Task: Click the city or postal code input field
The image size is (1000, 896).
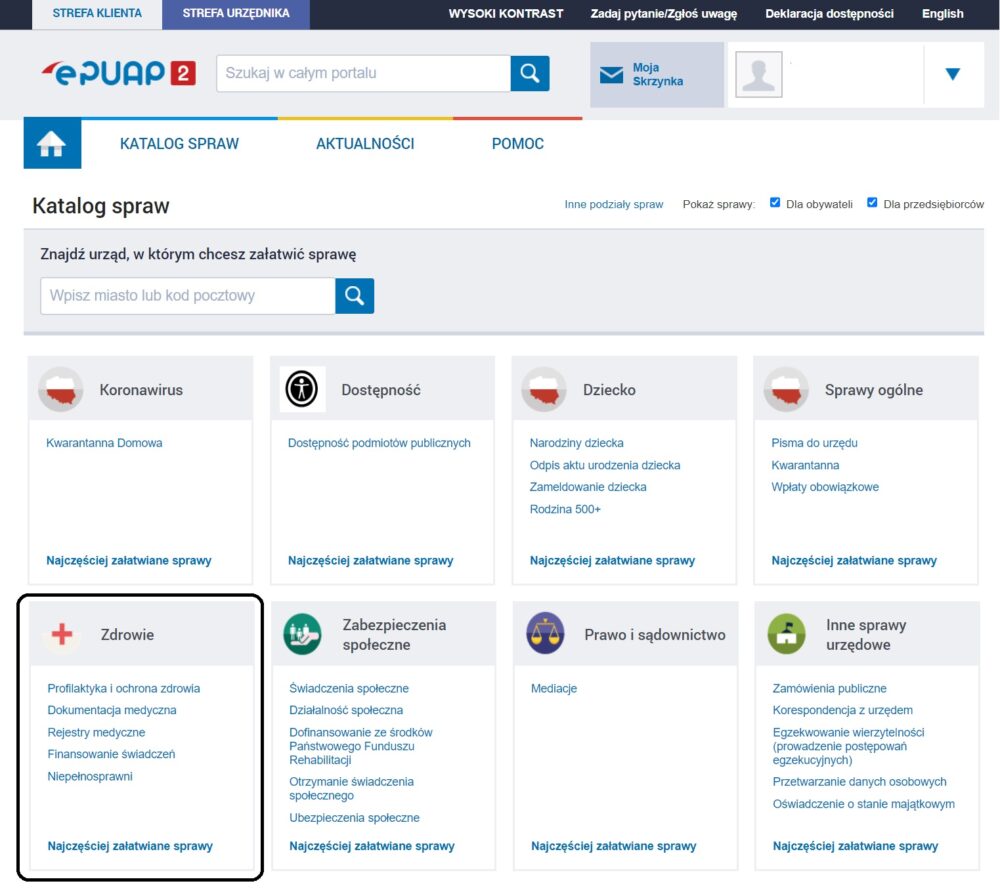Action: (x=188, y=296)
